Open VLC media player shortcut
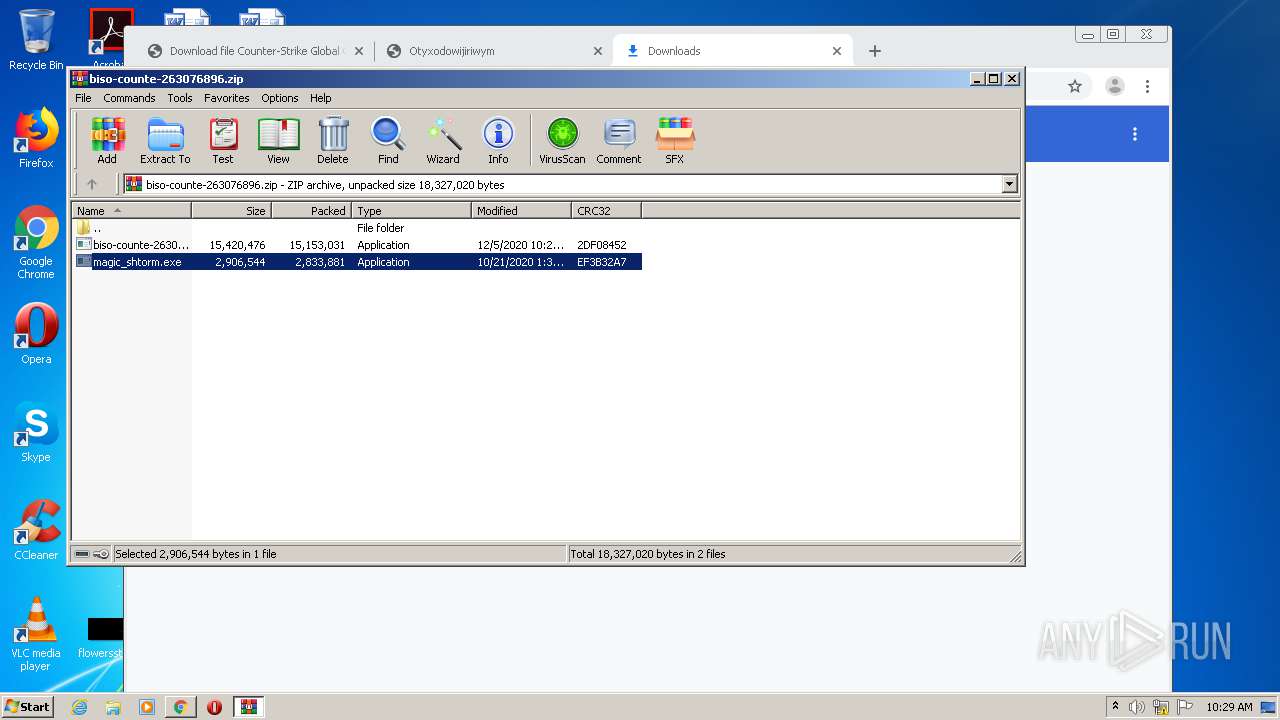 [x=36, y=634]
